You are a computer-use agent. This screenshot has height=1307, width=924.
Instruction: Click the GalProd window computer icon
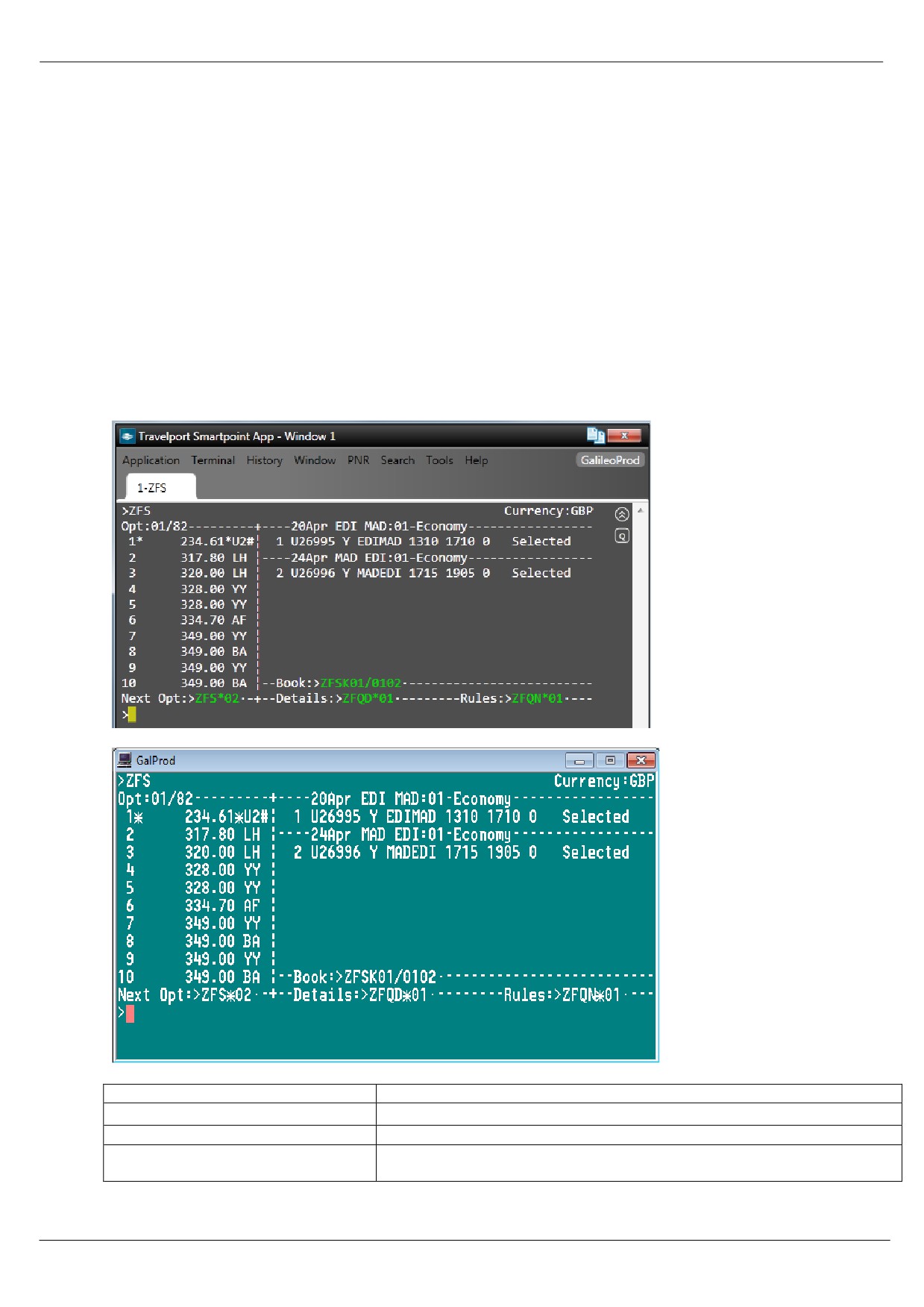[125, 760]
